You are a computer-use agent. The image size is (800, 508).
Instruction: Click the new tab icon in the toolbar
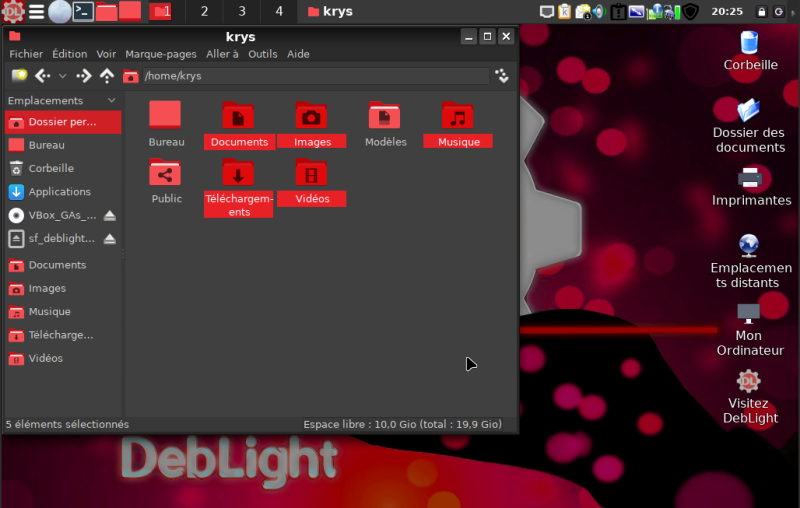[x=19, y=76]
